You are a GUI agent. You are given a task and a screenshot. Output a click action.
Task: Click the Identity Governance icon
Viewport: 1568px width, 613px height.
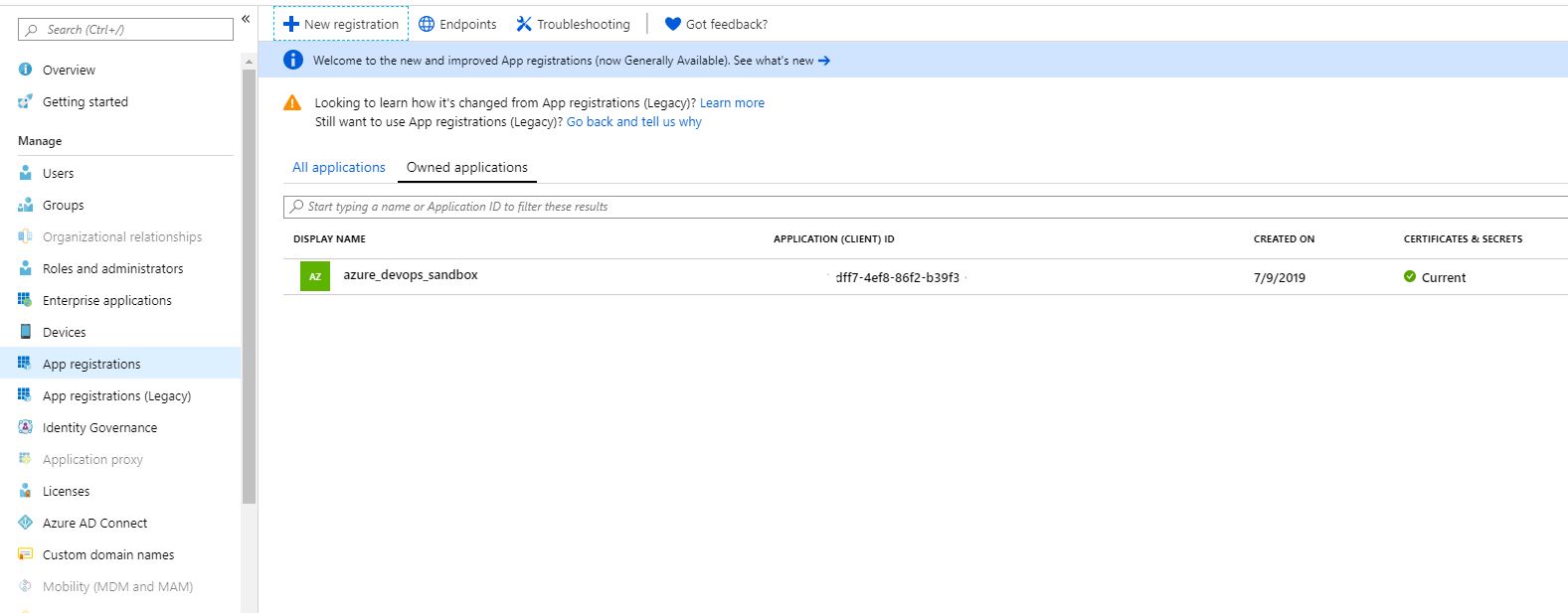click(26, 427)
